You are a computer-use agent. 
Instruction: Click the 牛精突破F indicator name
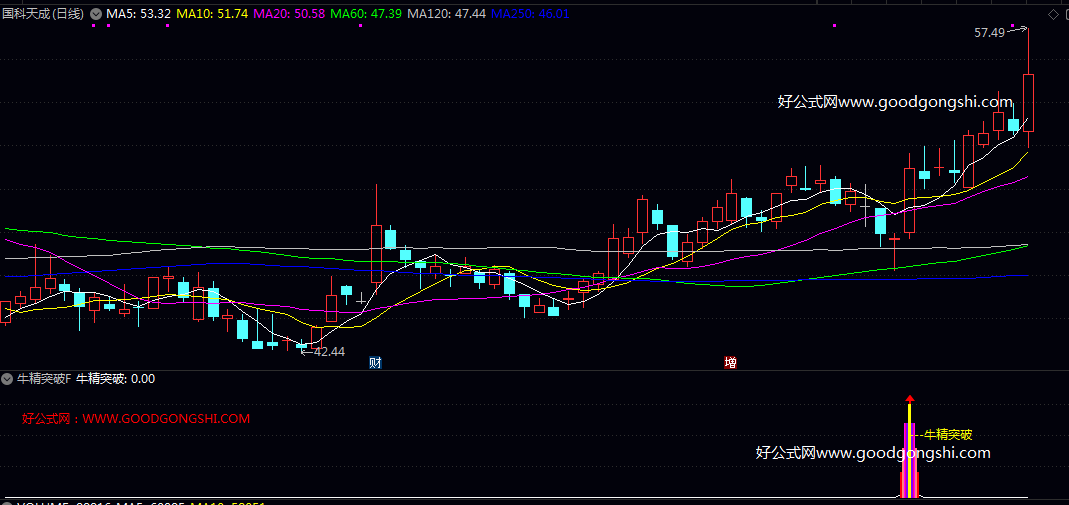coord(45,379)
